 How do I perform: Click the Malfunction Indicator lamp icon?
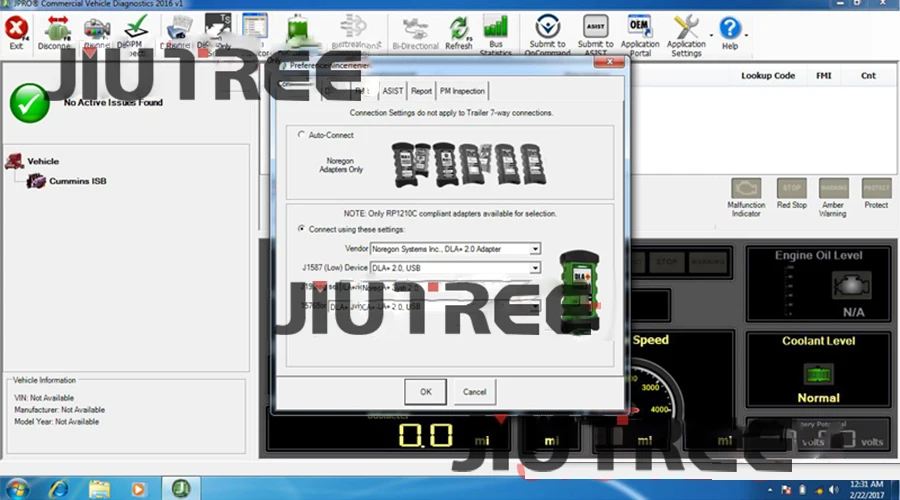[x=746, y=188]
